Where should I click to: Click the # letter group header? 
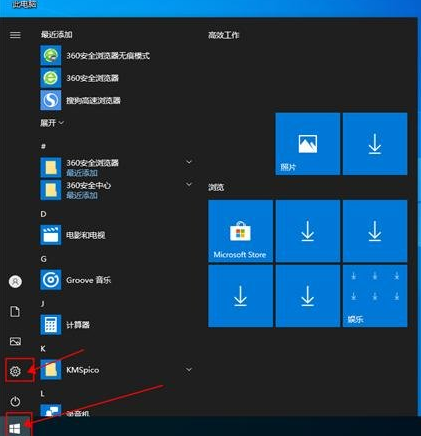(x=43, y=146)
